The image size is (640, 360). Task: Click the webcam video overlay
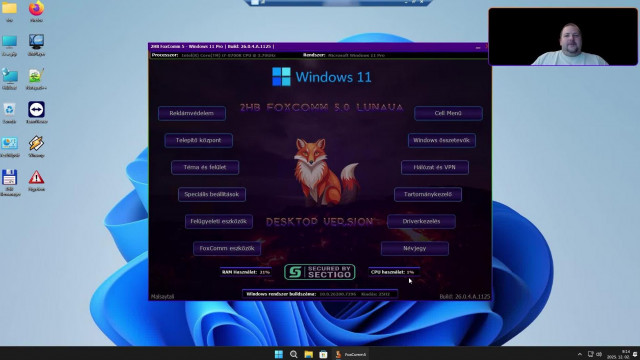[x=563, y=37]
